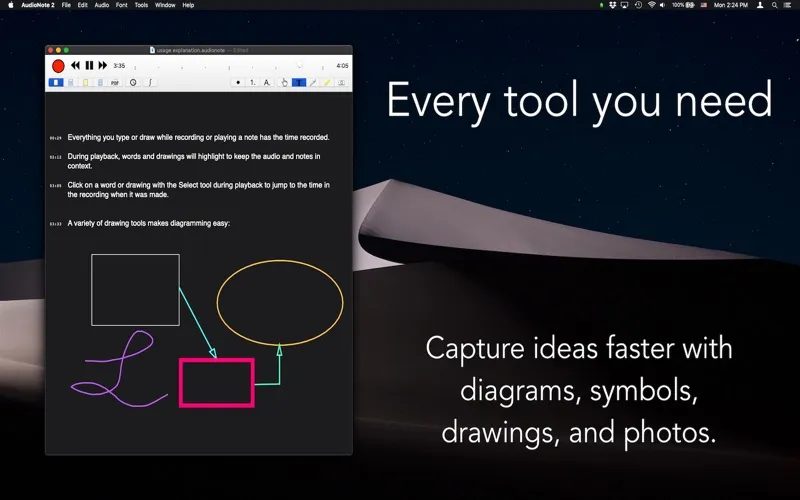
Task: Click the 3:35 elapsed time label
Action: 119,66
